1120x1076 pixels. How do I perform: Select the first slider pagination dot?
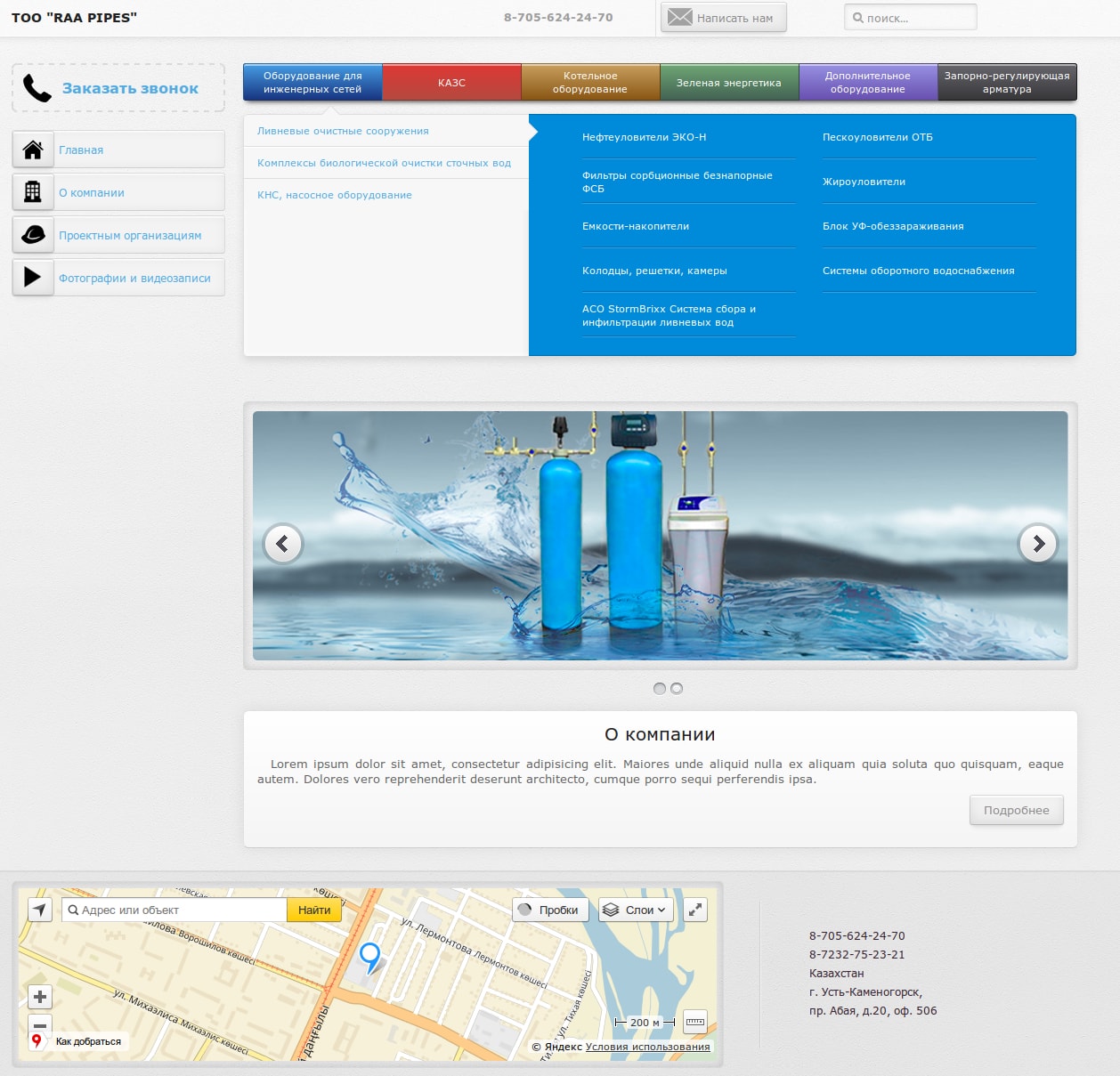[660, 688]
